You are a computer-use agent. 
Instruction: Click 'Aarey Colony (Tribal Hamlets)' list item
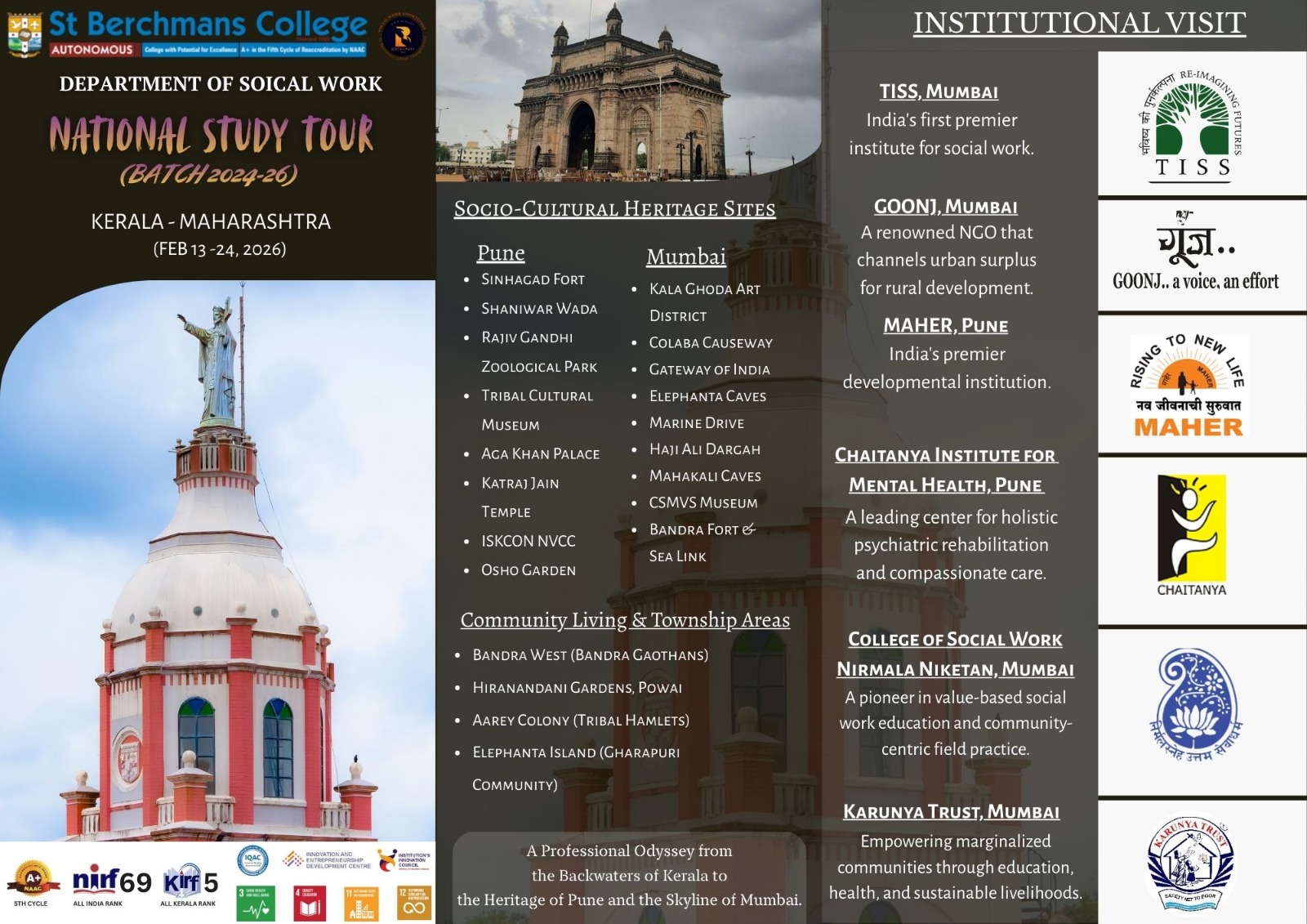pos(581,721)
